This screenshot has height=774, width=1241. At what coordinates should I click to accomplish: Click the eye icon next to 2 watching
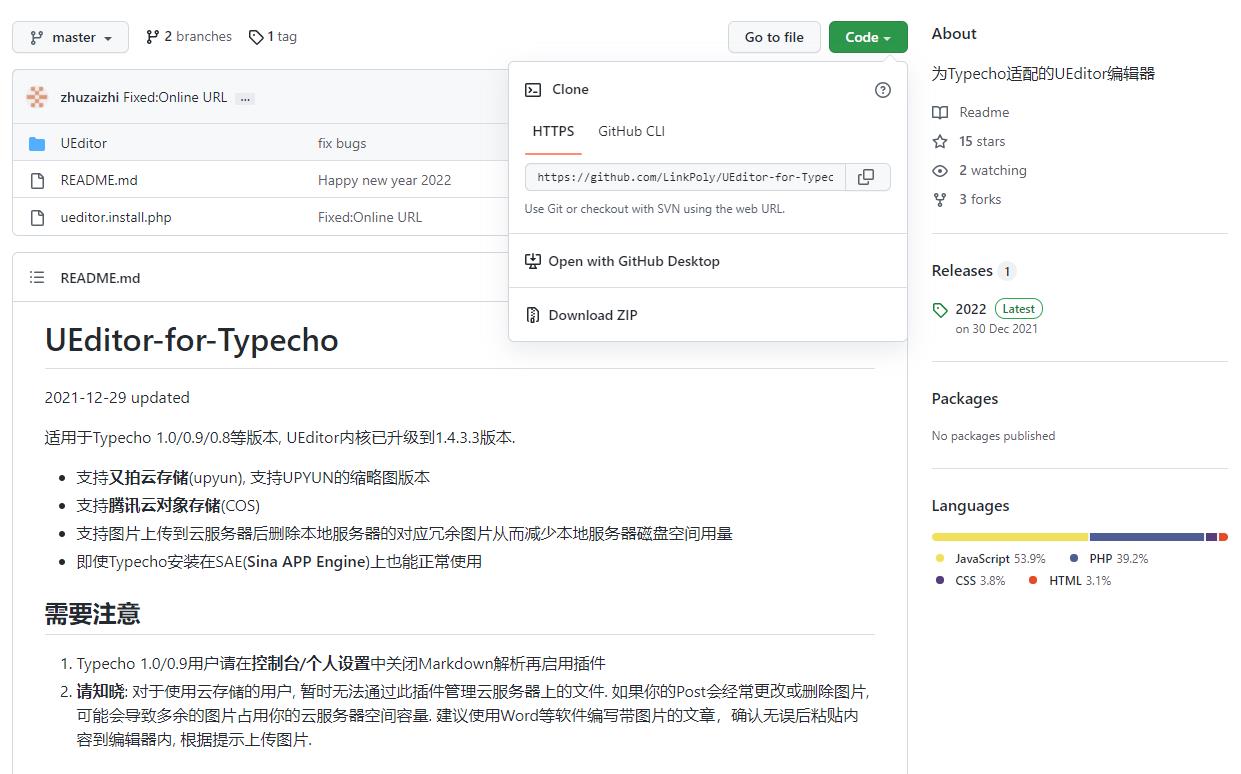[x=940, y=170]
